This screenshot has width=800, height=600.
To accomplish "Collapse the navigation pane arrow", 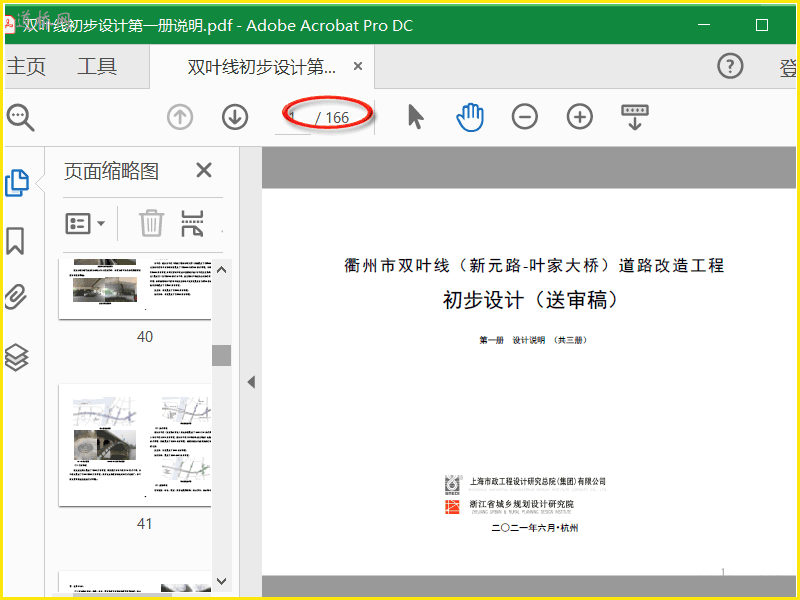I will 251,382.
